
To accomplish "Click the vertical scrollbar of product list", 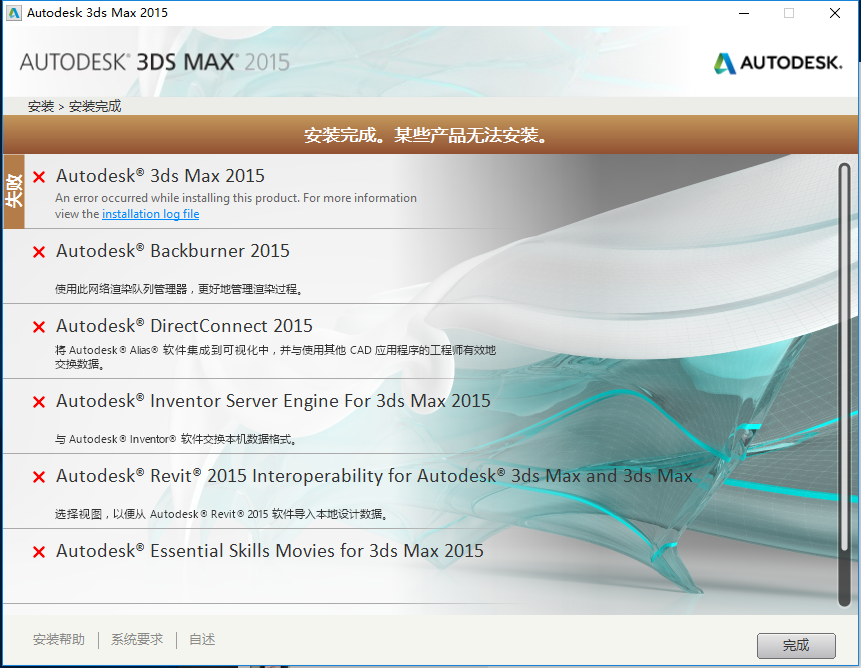I will (x=844, y=385).
